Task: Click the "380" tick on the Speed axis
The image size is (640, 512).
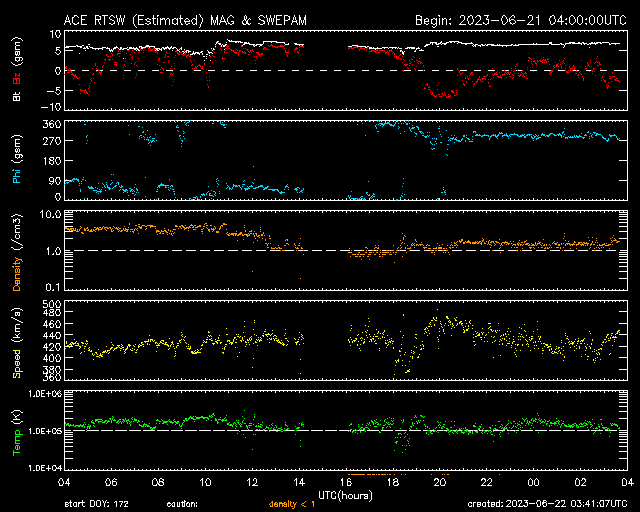Action: tap(52, 370)
